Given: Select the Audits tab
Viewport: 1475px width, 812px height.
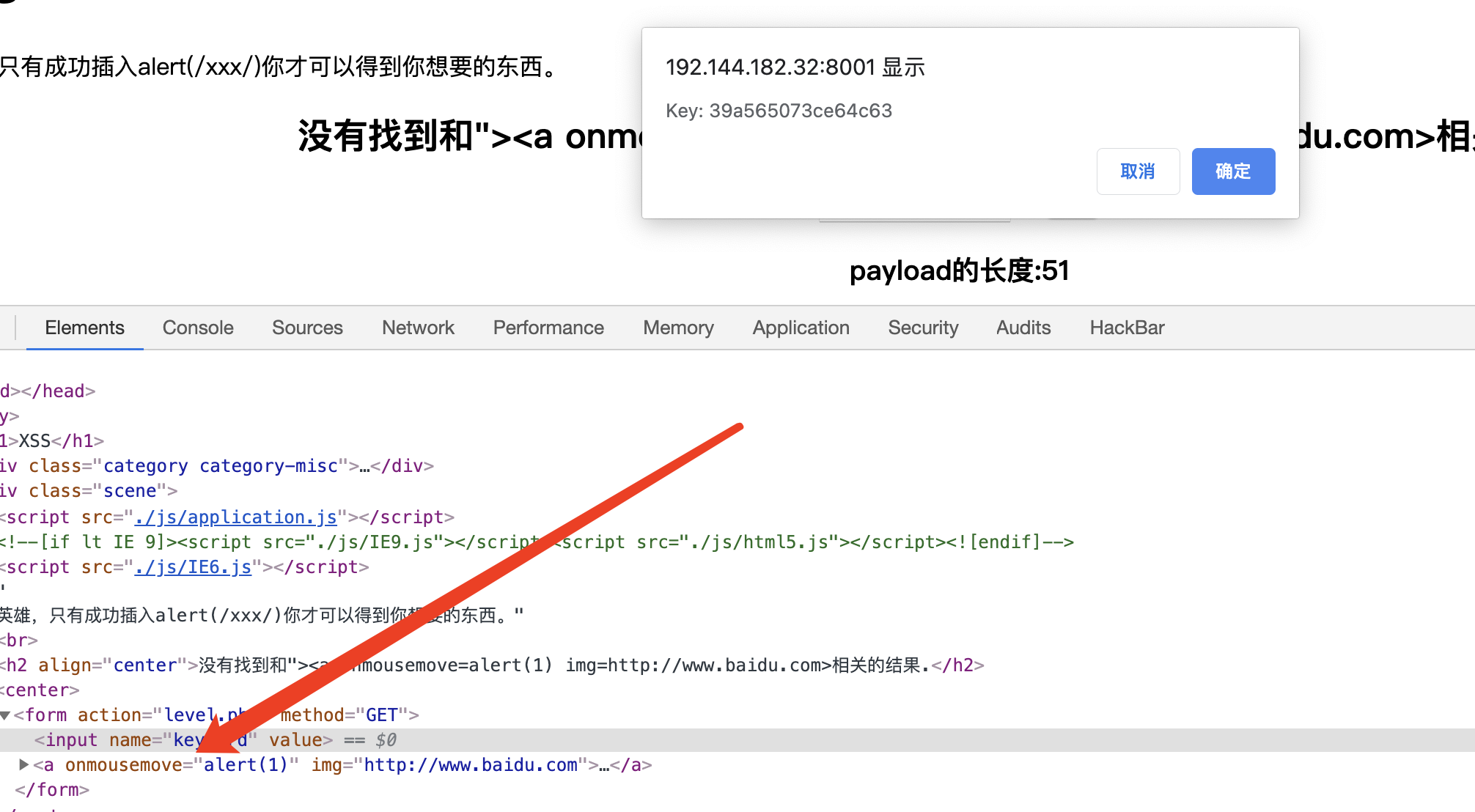Looking at the screenshot, I should [x=1023, y=328].
